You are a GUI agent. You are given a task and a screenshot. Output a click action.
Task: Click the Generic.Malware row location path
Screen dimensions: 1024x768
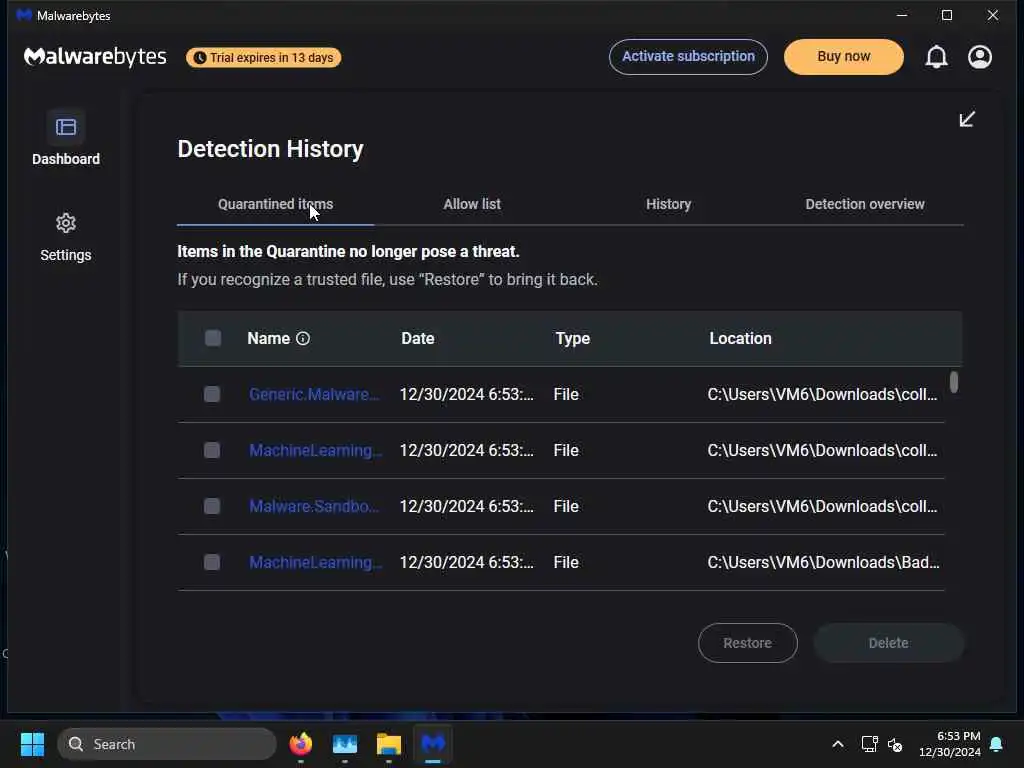(822, 394)
